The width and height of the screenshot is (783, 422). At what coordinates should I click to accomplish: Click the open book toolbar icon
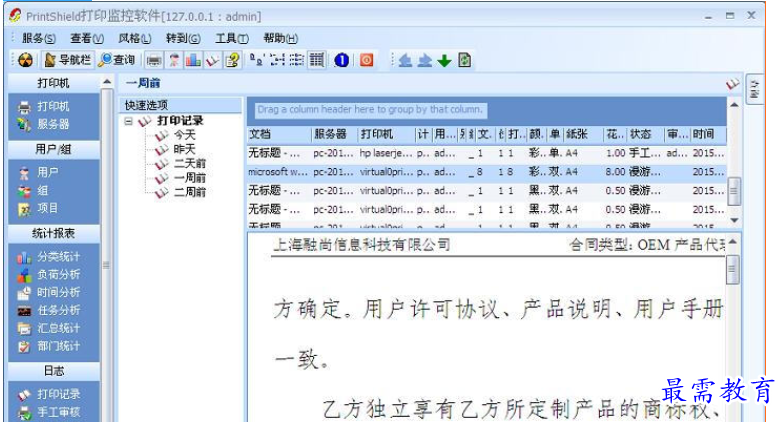coord(213,60)
